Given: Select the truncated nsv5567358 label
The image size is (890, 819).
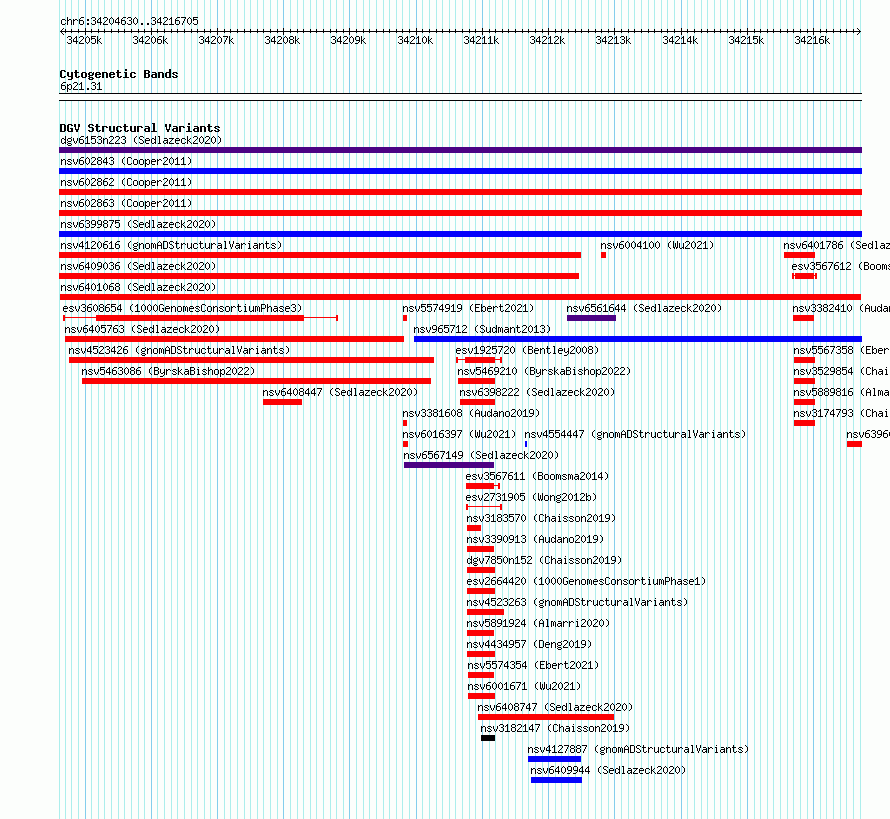Looking at the screenshot, I should (841, 350).
